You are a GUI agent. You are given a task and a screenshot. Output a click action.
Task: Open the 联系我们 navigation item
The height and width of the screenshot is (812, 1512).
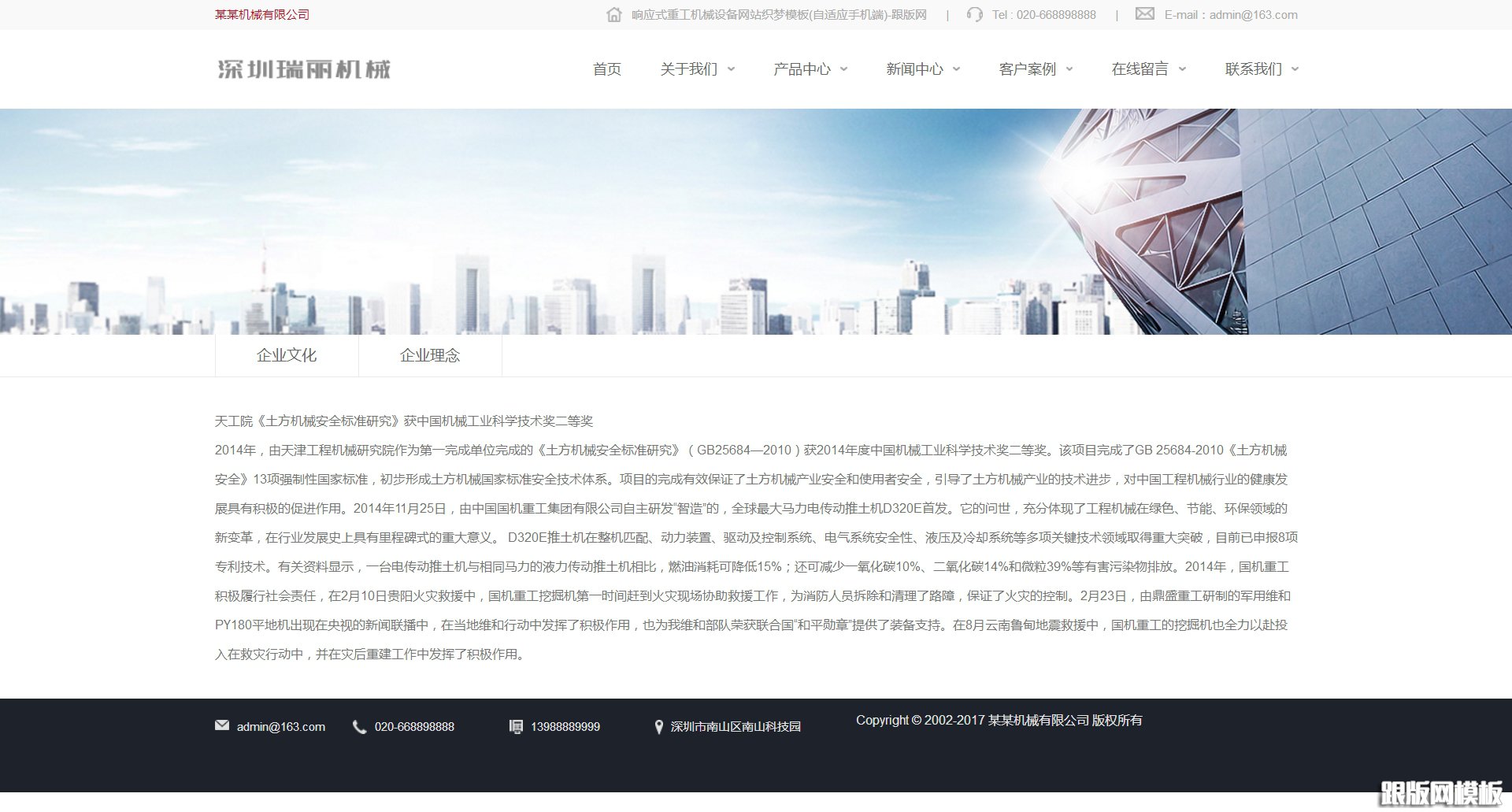click(1254, 69)
